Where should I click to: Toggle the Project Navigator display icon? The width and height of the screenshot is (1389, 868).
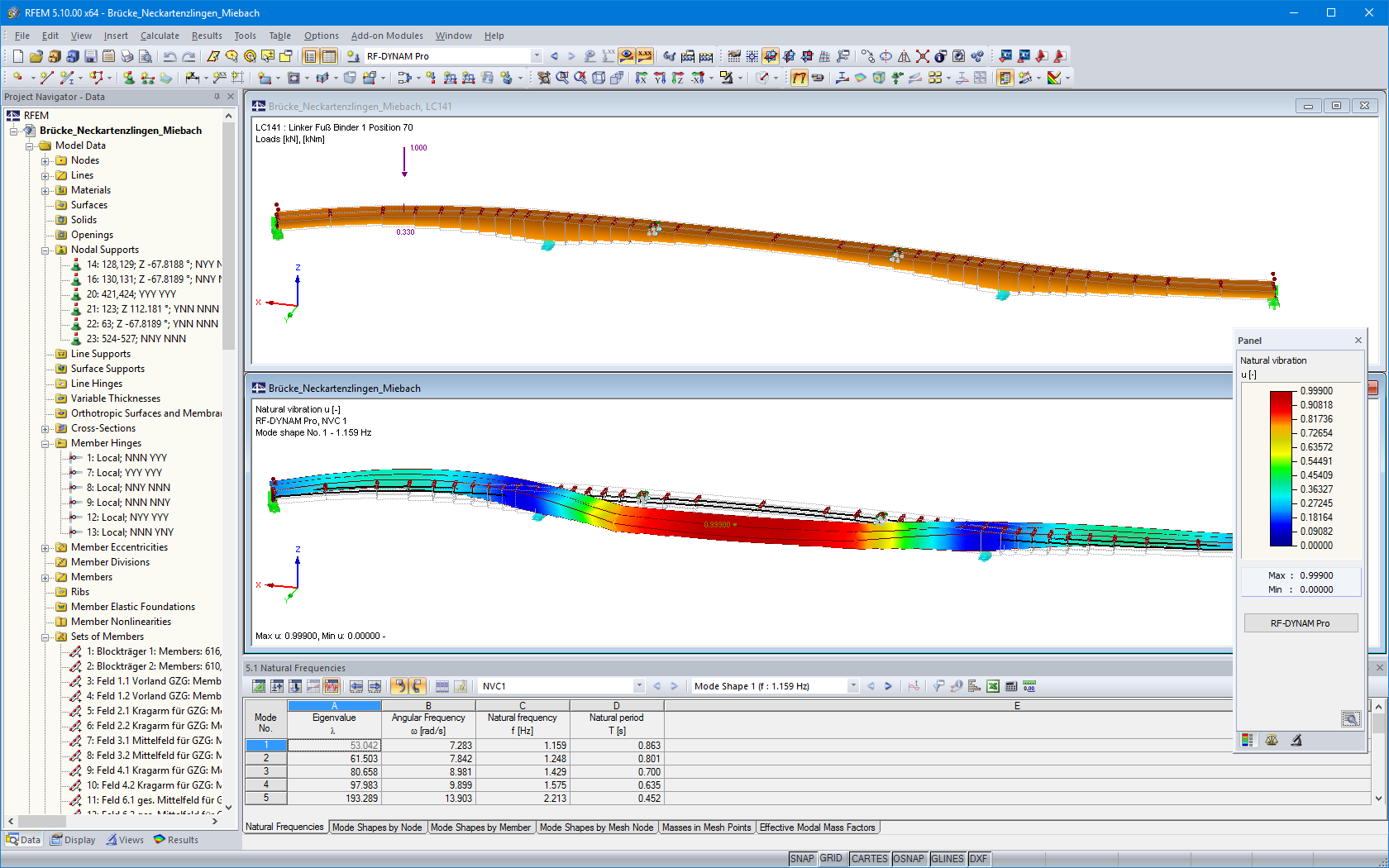tap(310, 56)
